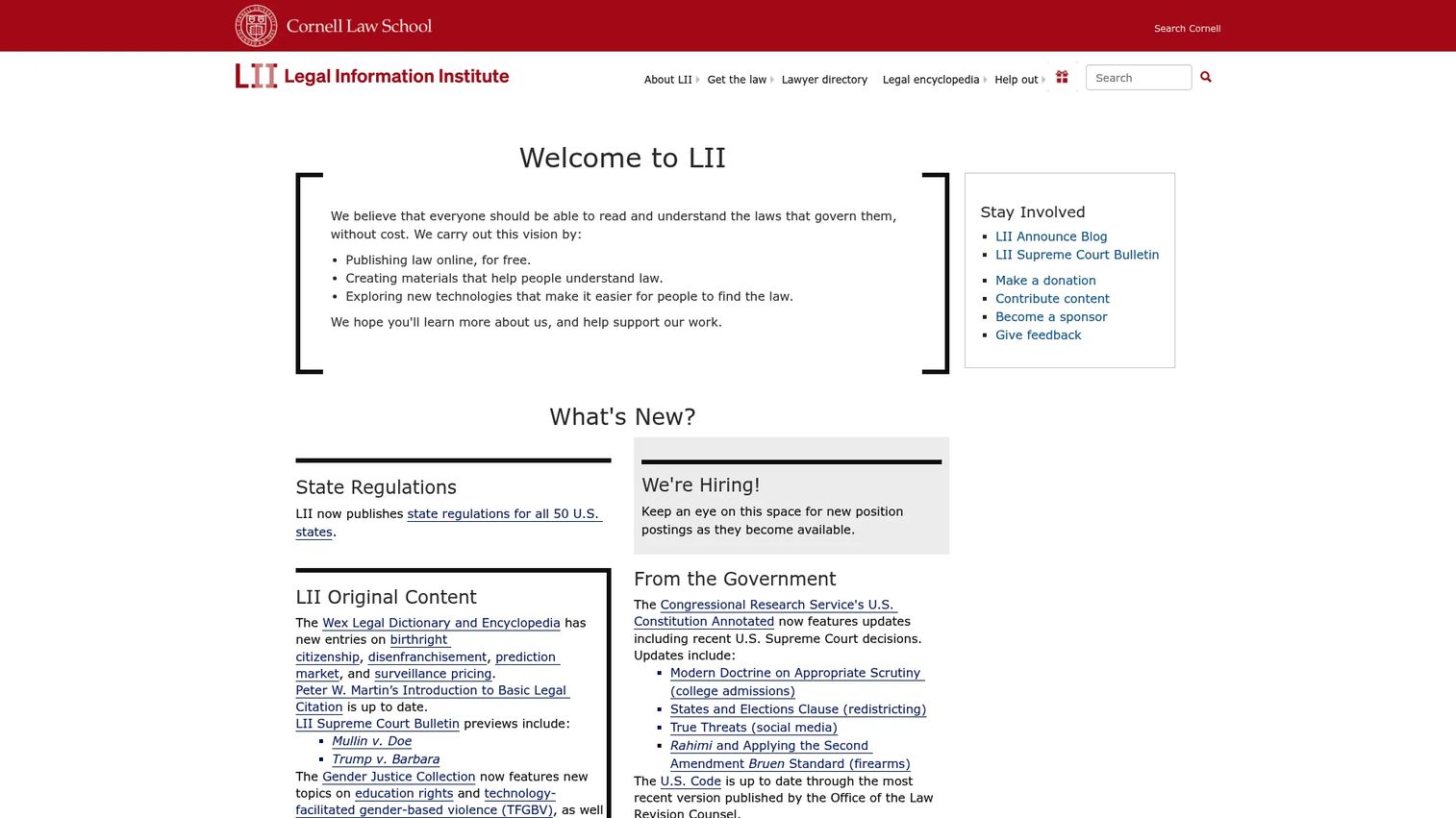Screen dimensions: 1456x818
Task: Open the disenfranchisement entry link
Action: click(427, 657)
